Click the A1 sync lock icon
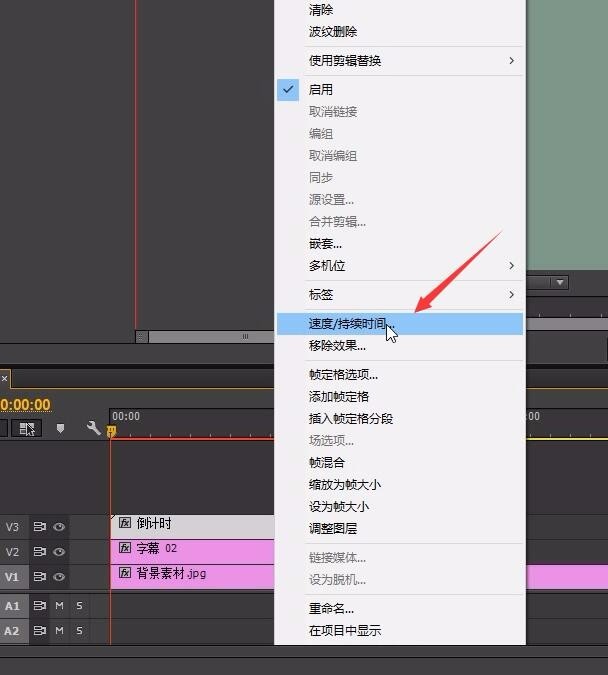Viewport: 608px width, 675px height. pos(40,605)
